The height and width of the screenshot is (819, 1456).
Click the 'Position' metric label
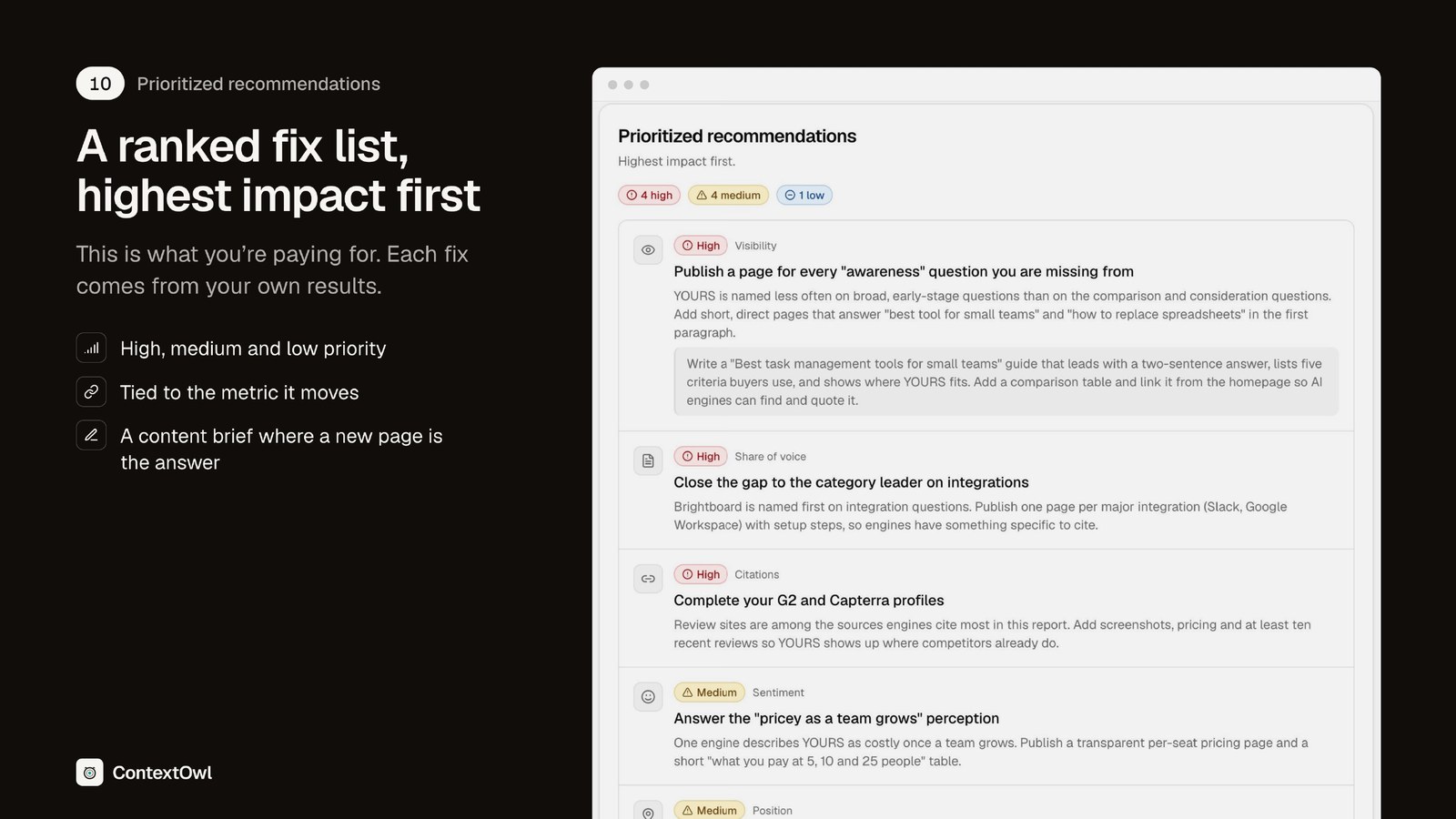(772, 811)
